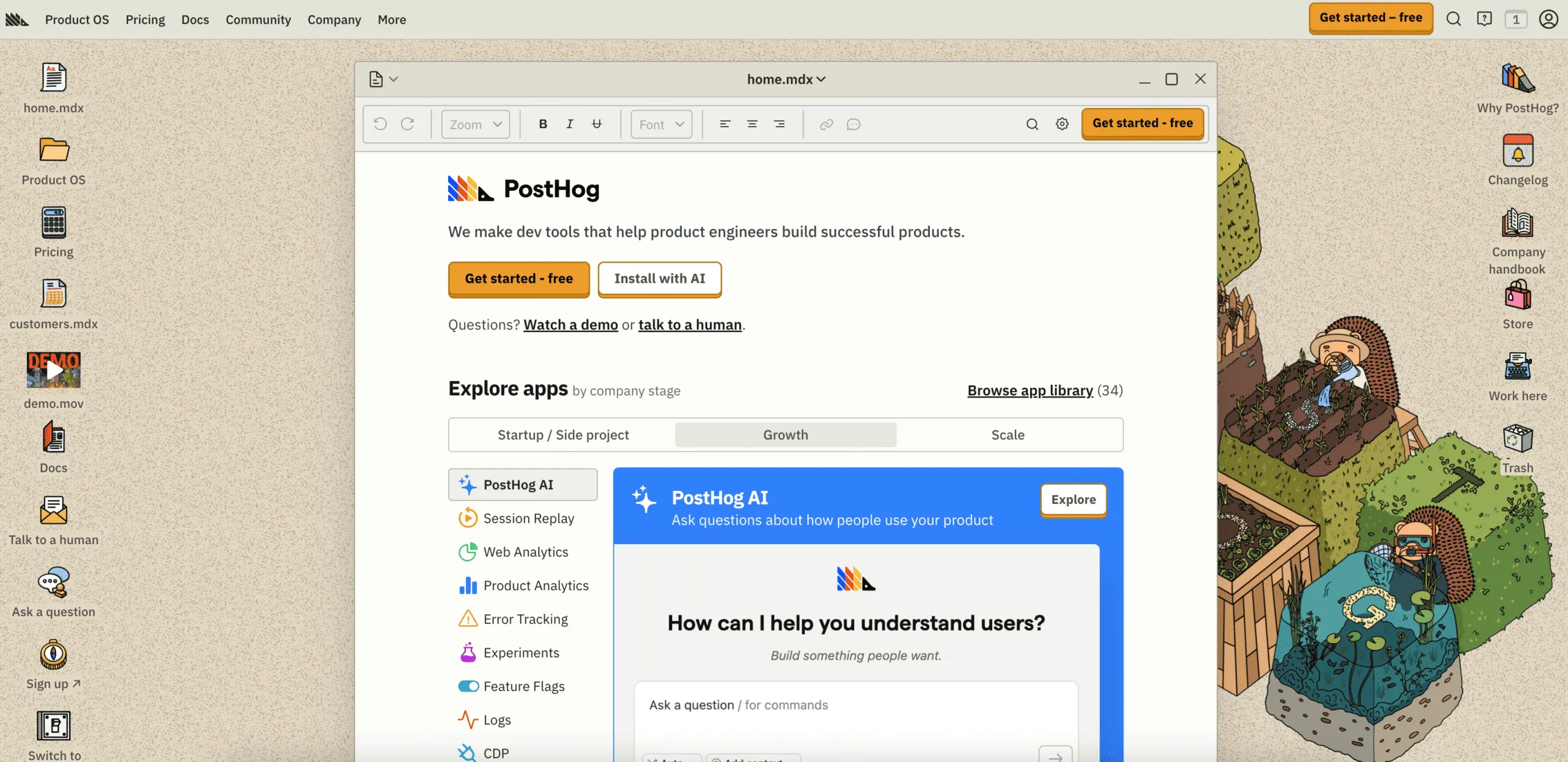Select Experiments in the app list
Image resolution: width=1568 pixels, height=762 pixels.
pyautogui.click(x=523, y=653)
